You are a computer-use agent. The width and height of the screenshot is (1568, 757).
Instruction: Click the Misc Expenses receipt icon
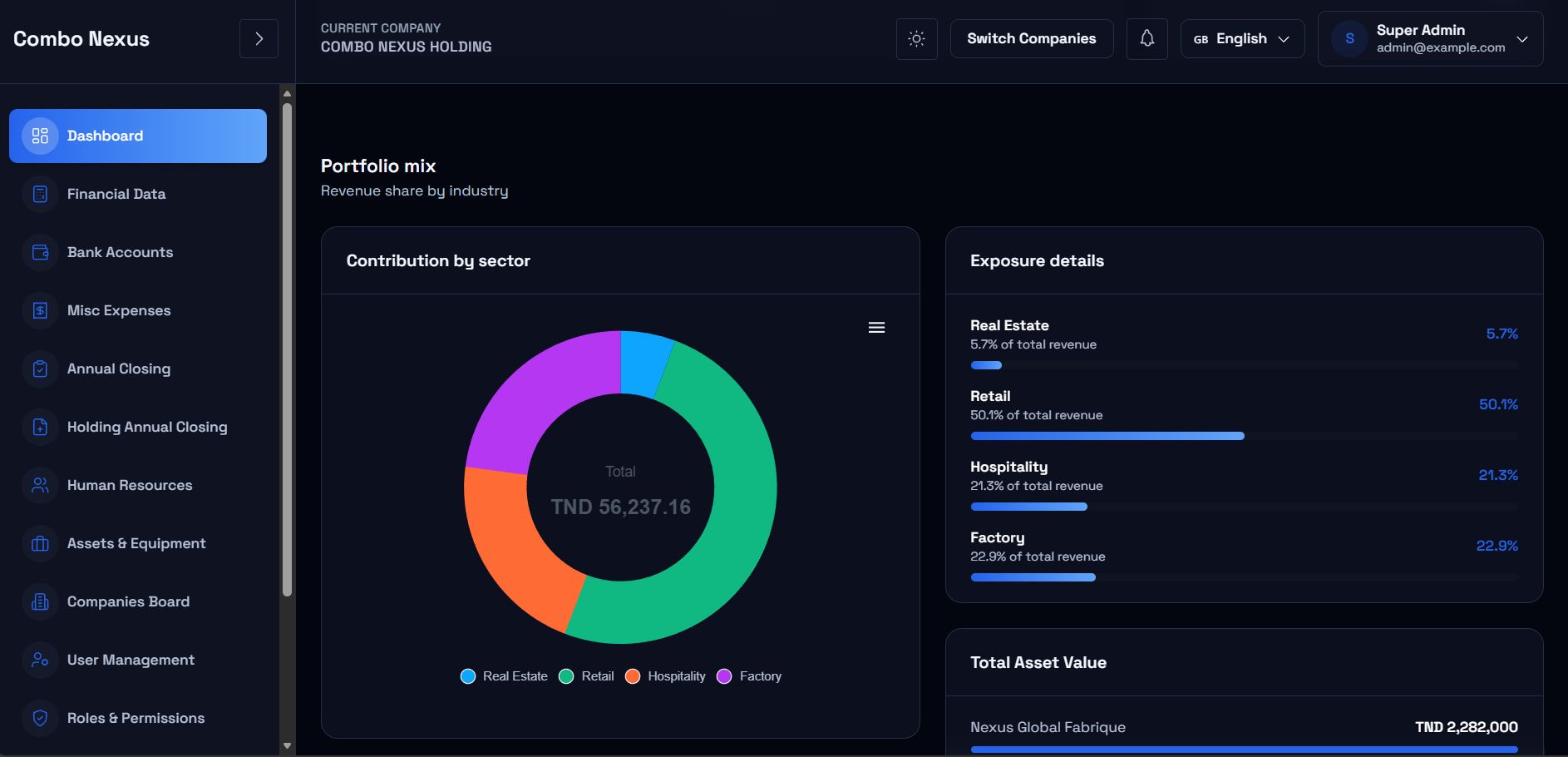[40, 310]
